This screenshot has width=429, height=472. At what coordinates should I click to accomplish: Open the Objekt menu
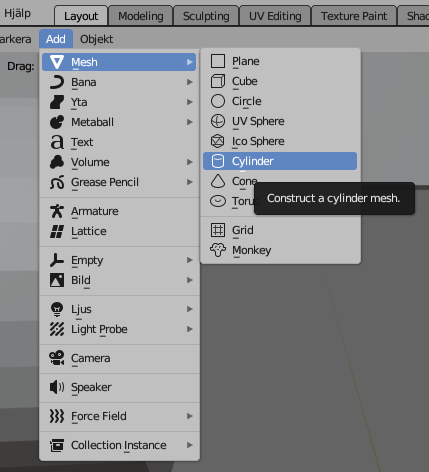coord(96,39)
